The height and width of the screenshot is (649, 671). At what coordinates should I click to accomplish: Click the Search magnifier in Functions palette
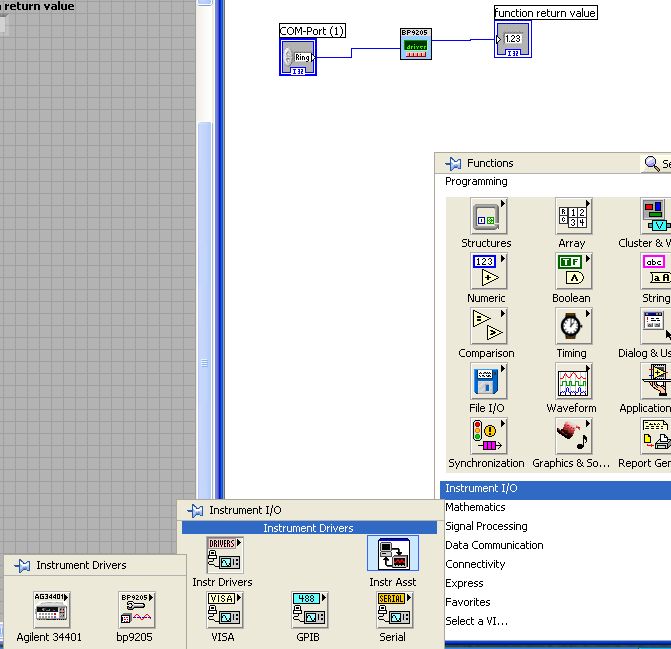pyautogui.click(x=651, y=163)
